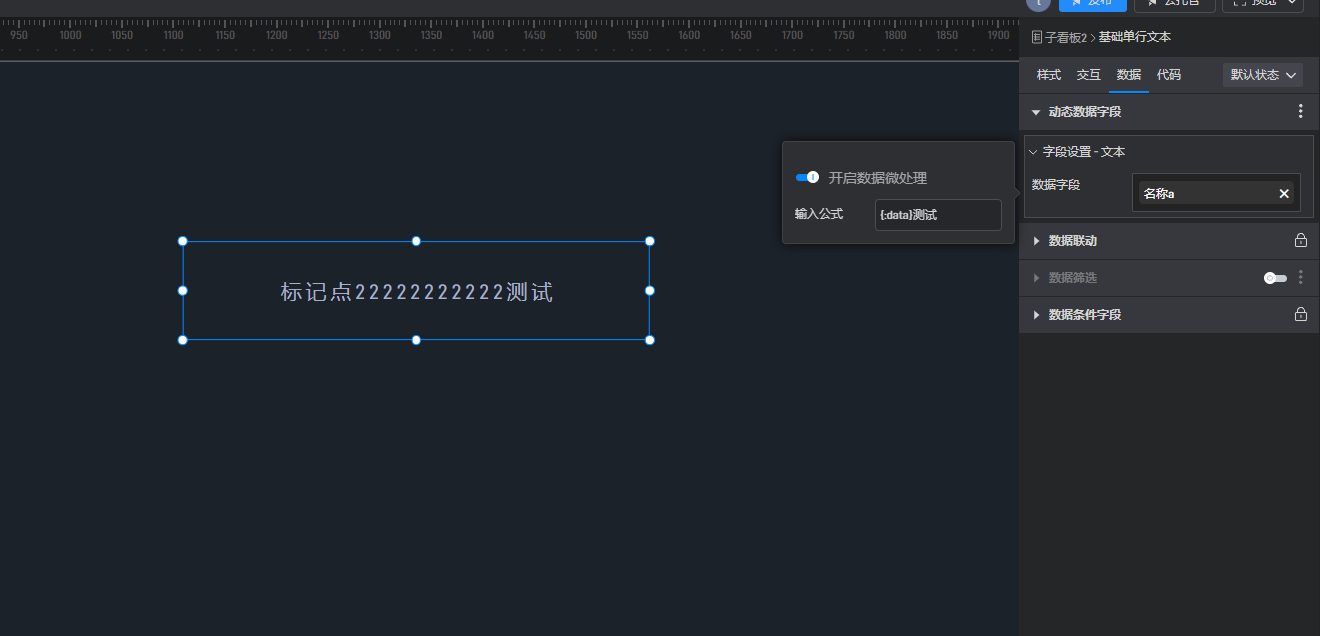Expand the 数据条件字段 section
Screen dimensions: 1320x636
tap(1036, 315)
